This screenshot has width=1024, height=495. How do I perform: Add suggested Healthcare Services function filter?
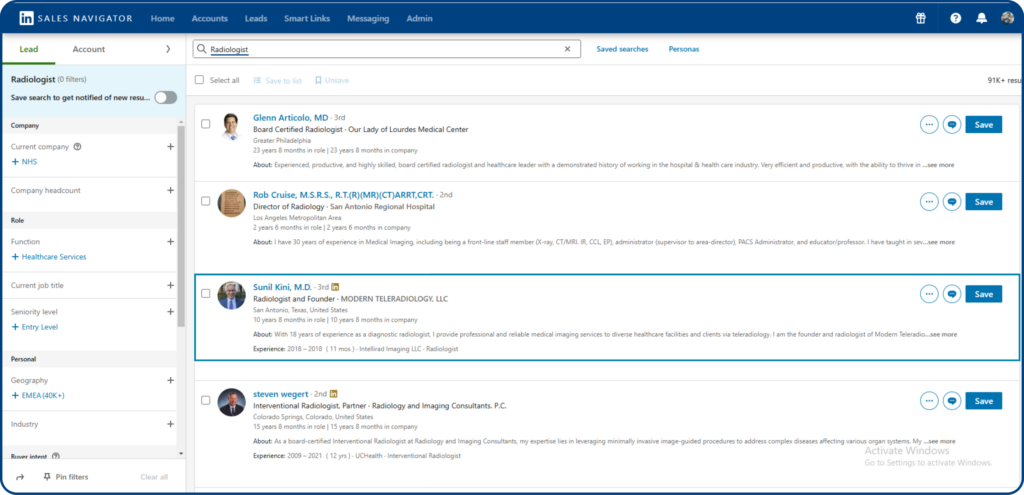(x=49, y=257)
